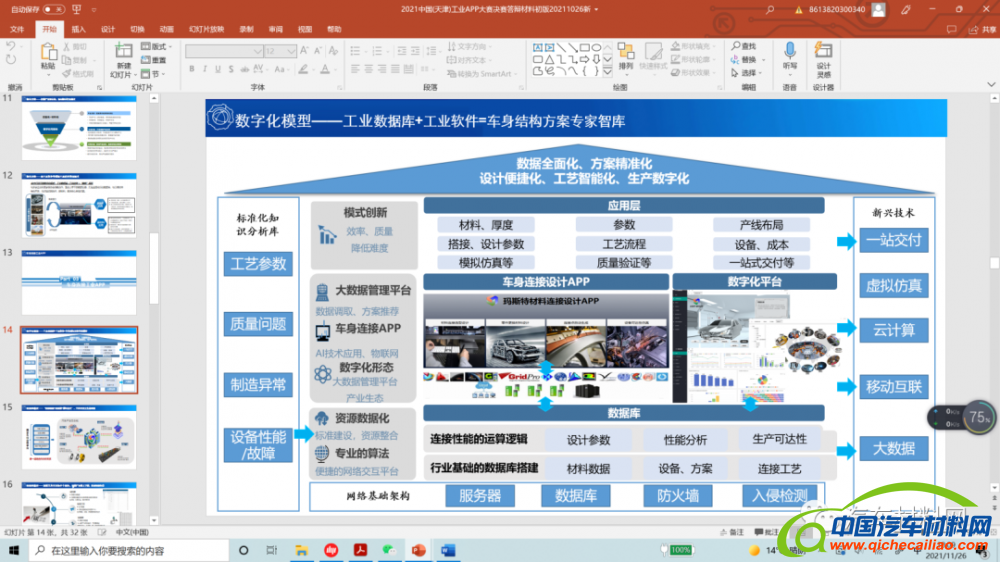1000x562 pixels.
Task: Open the 文字方向 text direction dropdown
Action: click(x=469, y=47)
